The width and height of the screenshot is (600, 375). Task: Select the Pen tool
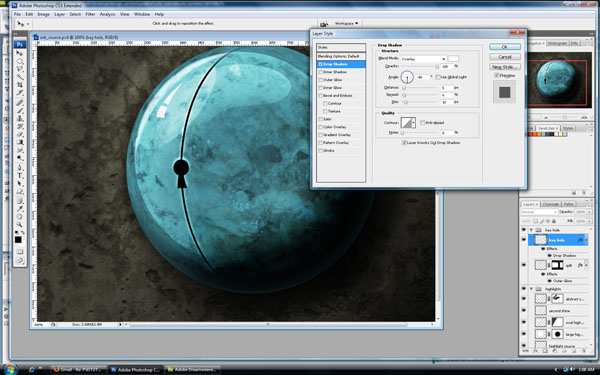coord(20,167)
